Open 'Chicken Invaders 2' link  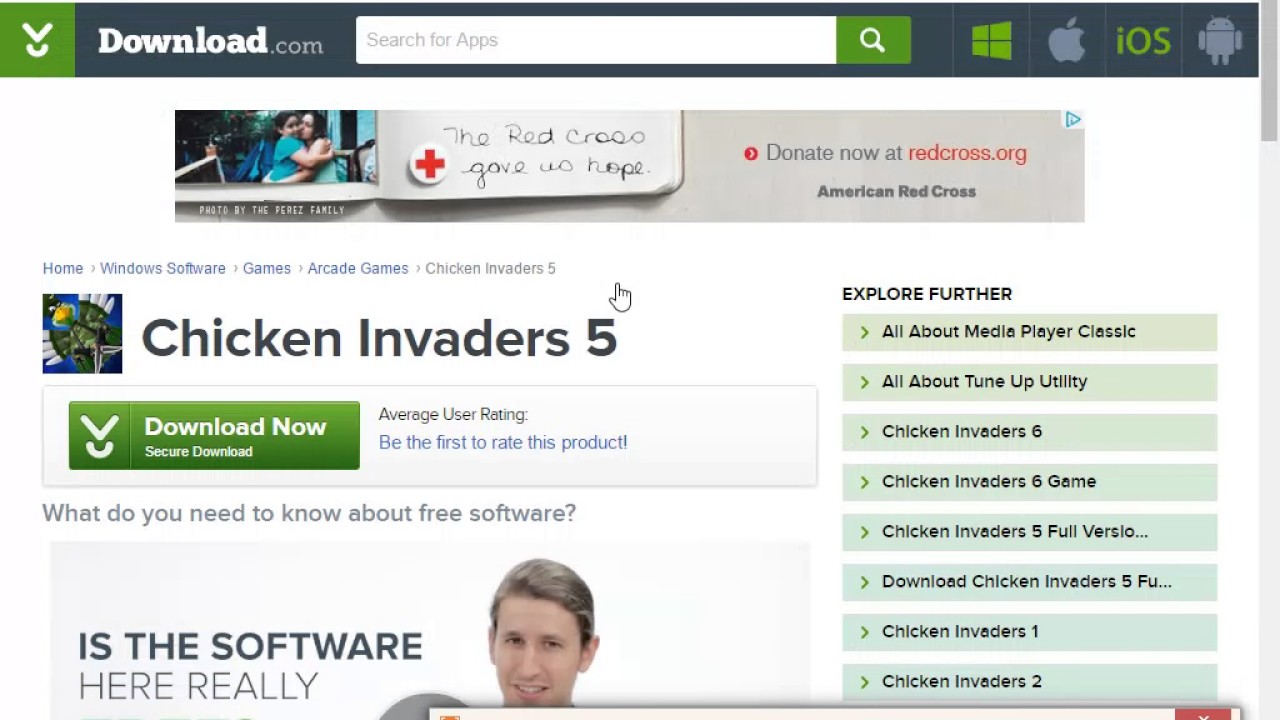point(962,681)
